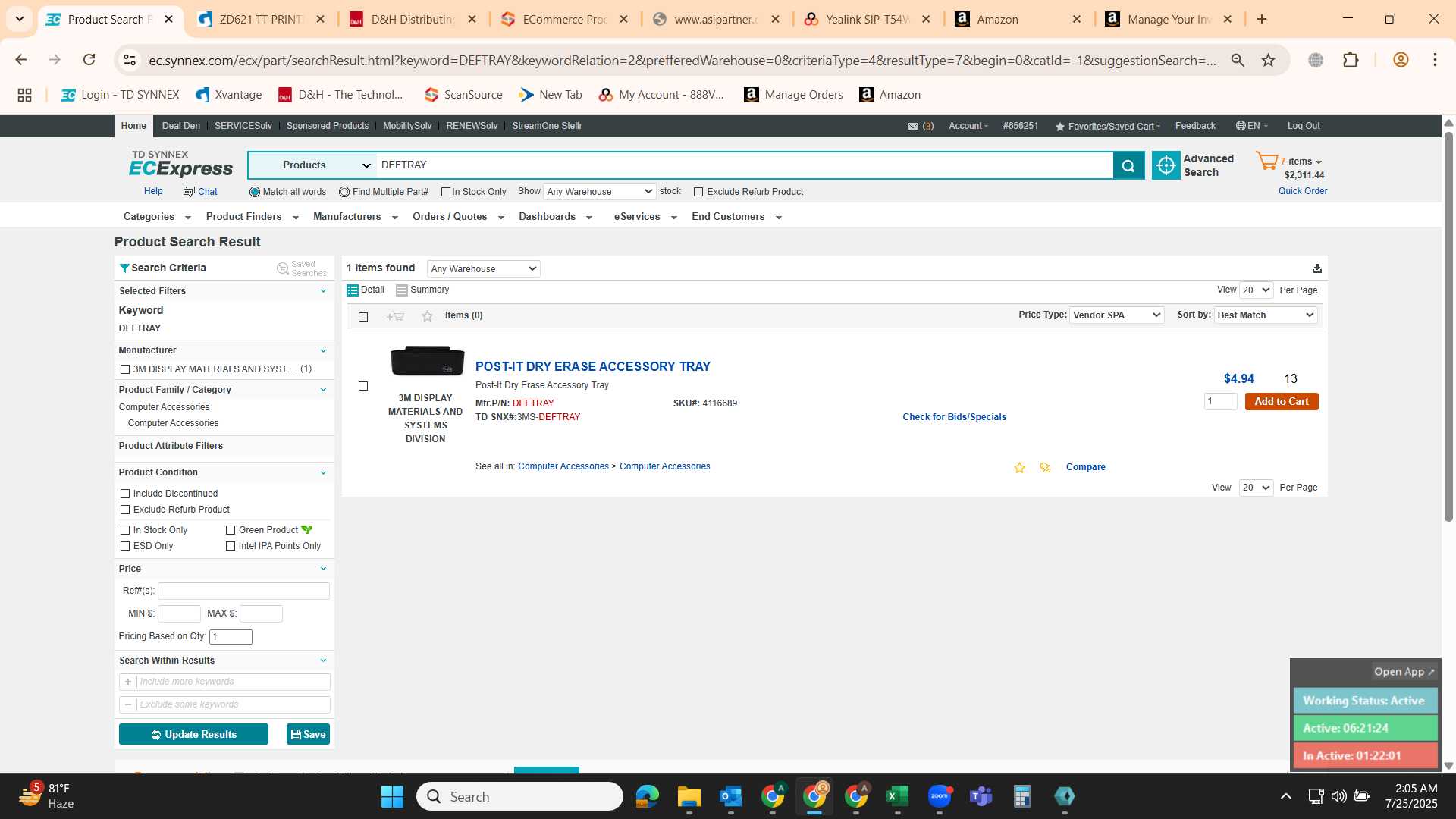Collapse the Manufacturer filter section
Screen dimensions: 1456x819
point(323,351)
